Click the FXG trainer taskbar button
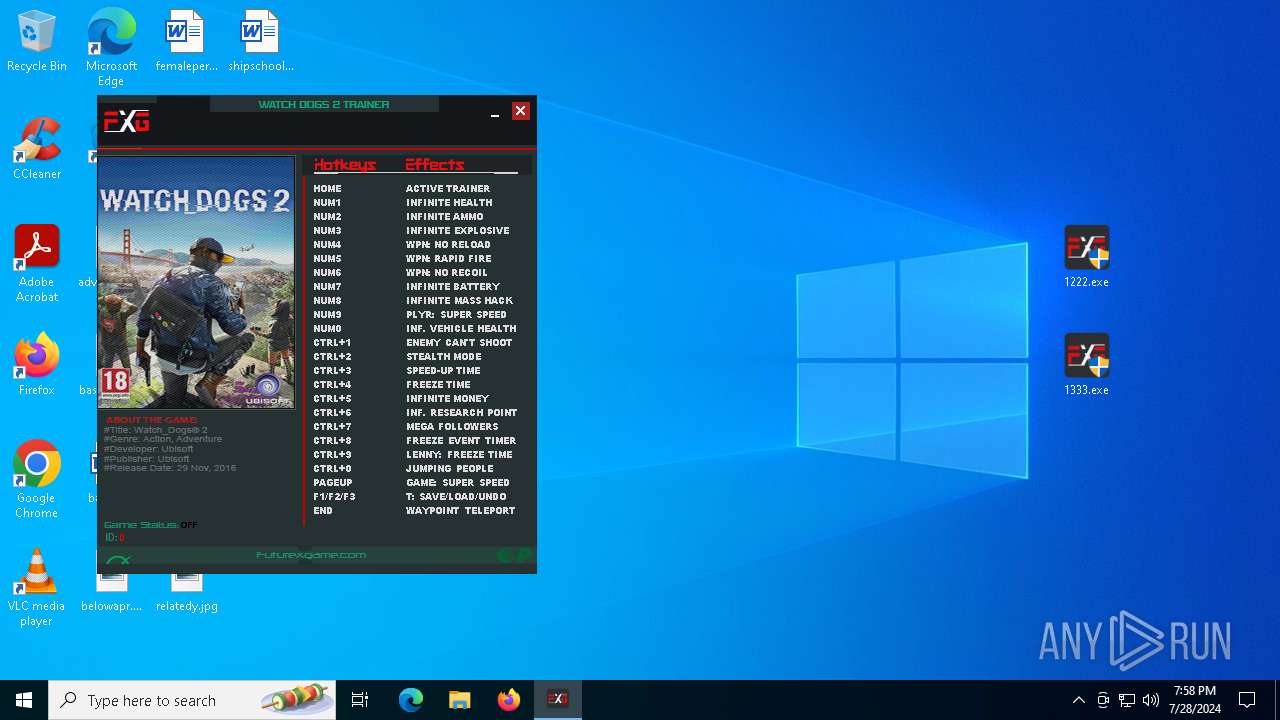This screenshot has width=1280, height=720. point(557,700)
